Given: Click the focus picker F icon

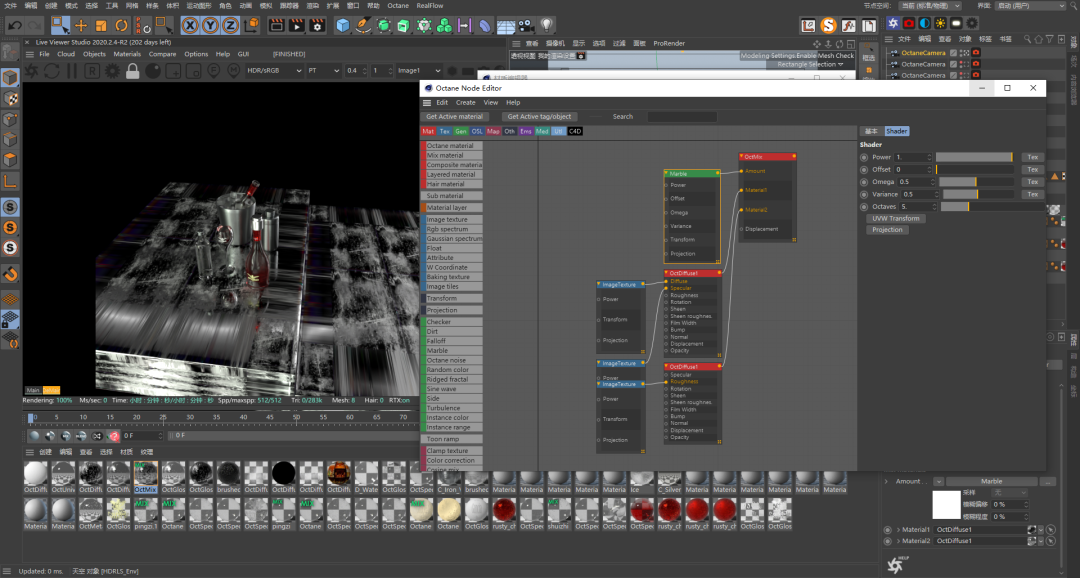Looking at the screenshot, I should 214,70.
